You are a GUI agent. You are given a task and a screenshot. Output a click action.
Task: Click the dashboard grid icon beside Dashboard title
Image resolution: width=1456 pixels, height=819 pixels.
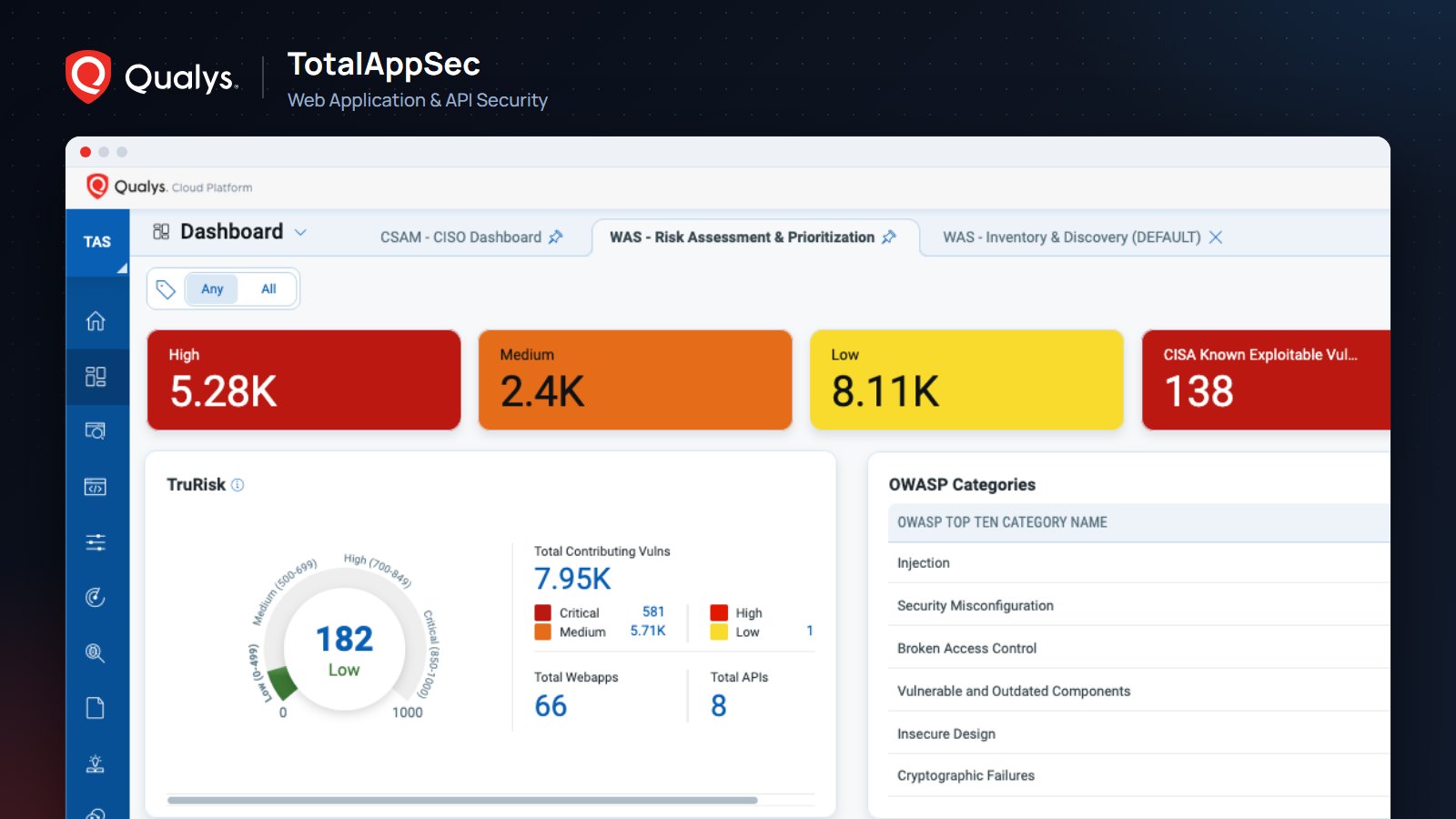[x=161, y=231]
